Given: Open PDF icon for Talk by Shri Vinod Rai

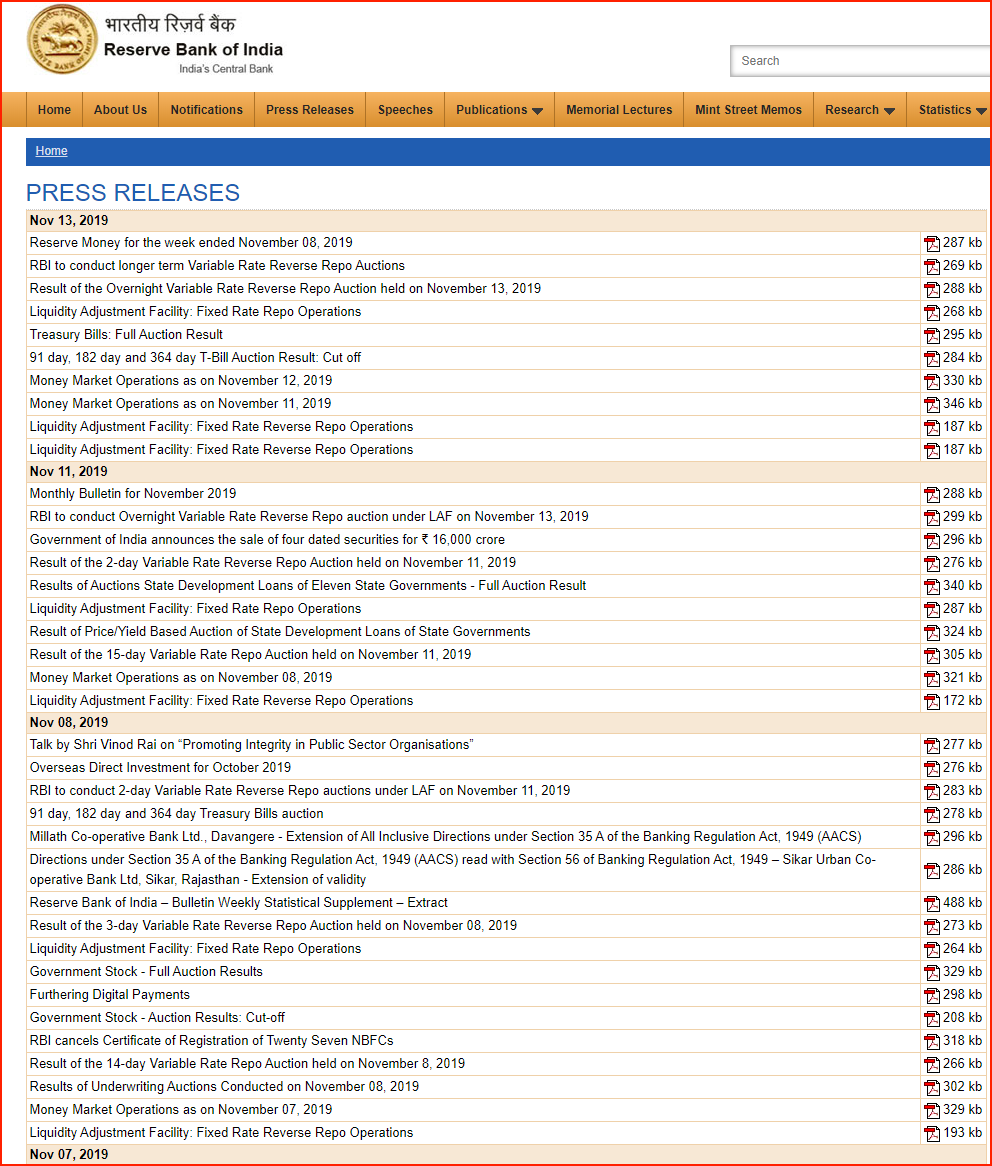Looking at the screenshot, I should (932, 746).
